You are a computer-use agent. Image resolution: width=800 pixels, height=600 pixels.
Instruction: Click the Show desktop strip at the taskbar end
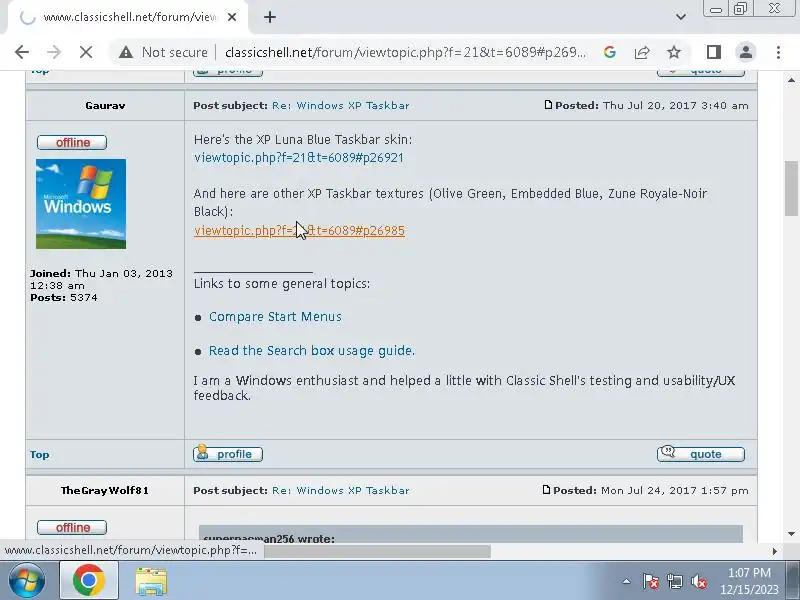tap(794, 581)
